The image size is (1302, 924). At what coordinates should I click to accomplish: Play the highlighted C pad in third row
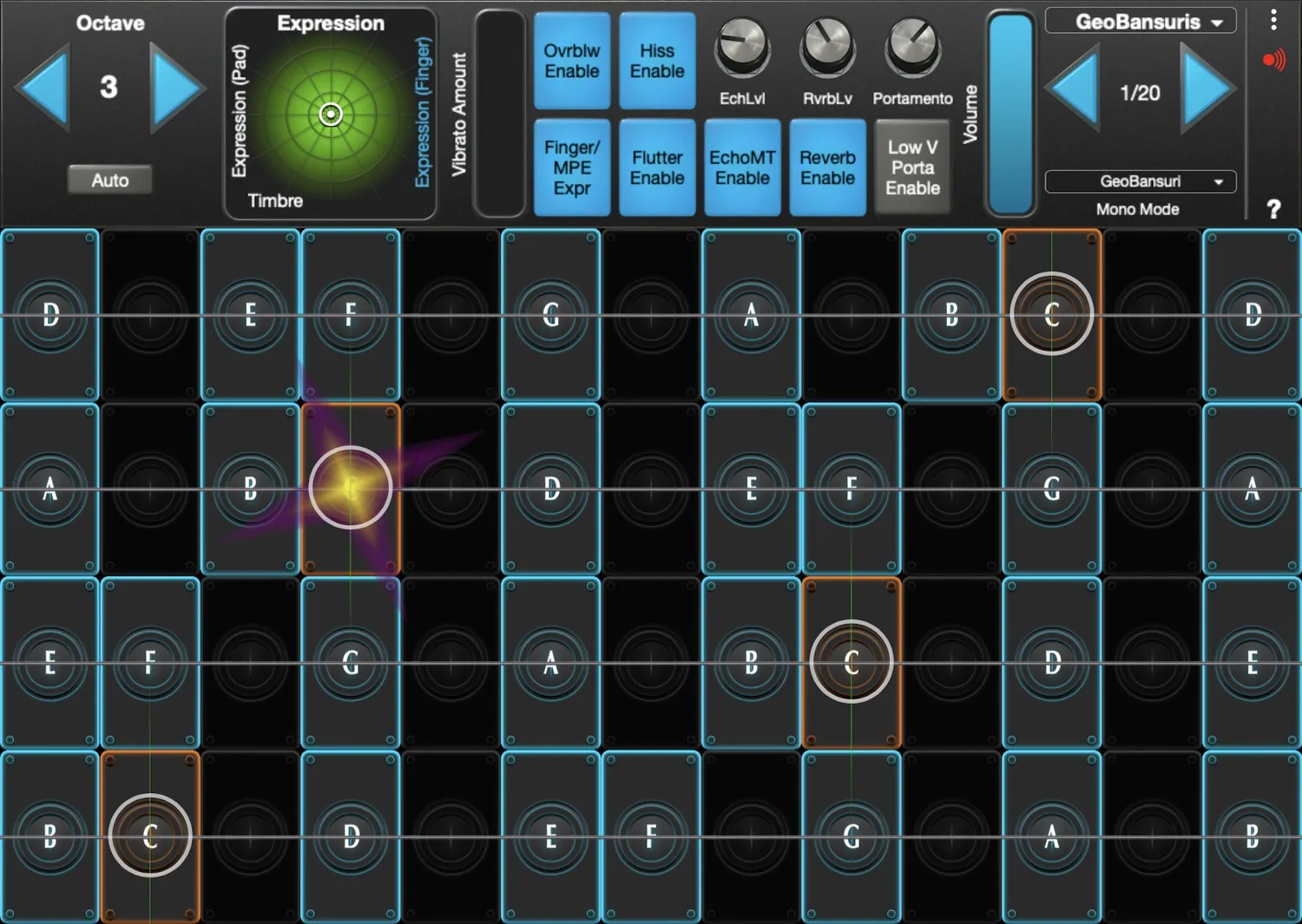coord(851,662)
